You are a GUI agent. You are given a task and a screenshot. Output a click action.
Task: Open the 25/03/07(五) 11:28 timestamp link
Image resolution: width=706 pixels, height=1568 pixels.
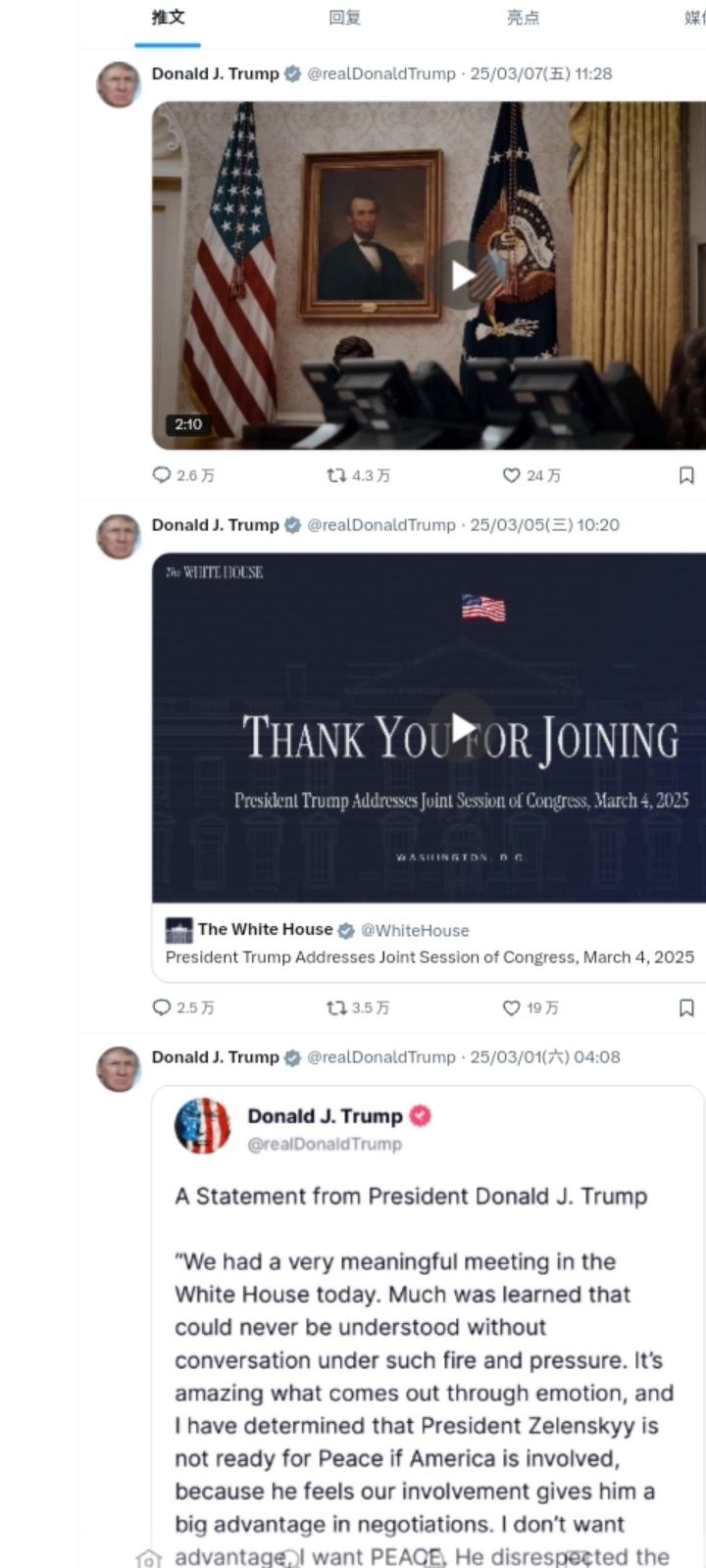coord(541,73)
